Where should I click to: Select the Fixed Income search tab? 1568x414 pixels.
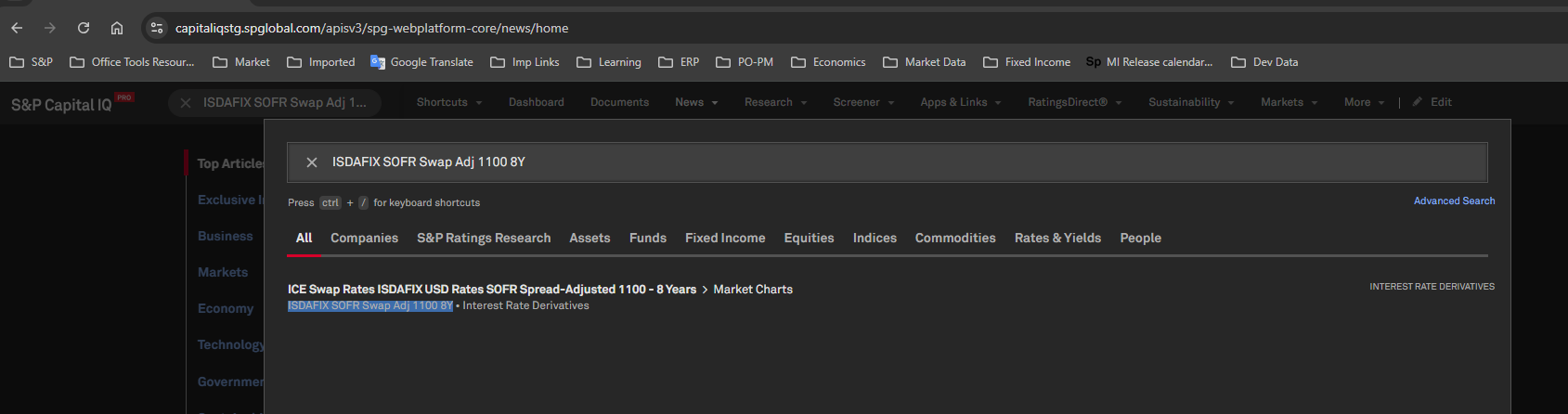pyautogui.click(x=725, y=239)
